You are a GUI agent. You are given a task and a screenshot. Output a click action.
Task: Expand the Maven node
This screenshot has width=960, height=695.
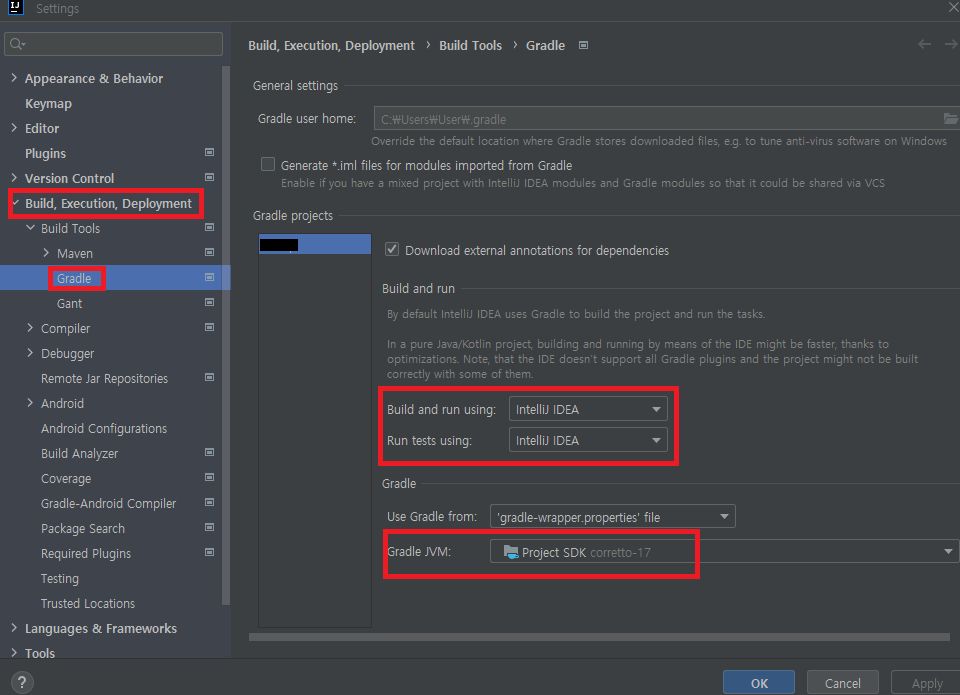[x=47, y=252]
